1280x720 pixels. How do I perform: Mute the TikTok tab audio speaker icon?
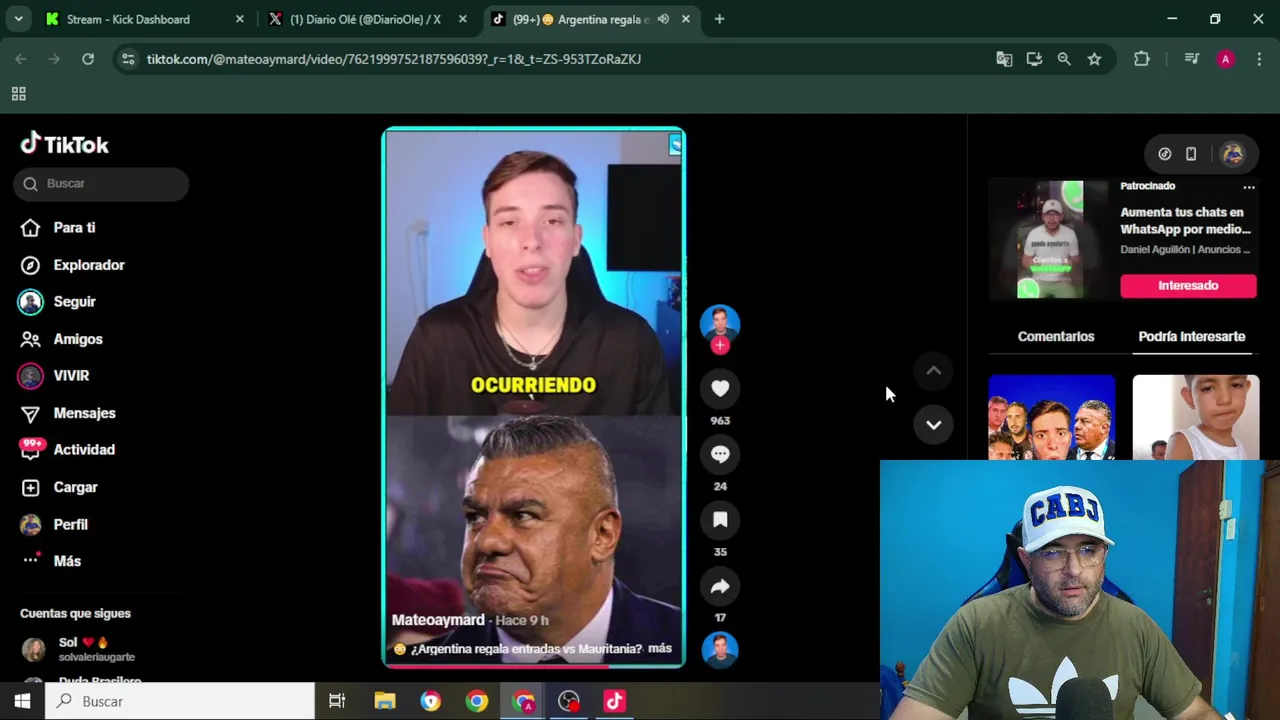(663, 19)
